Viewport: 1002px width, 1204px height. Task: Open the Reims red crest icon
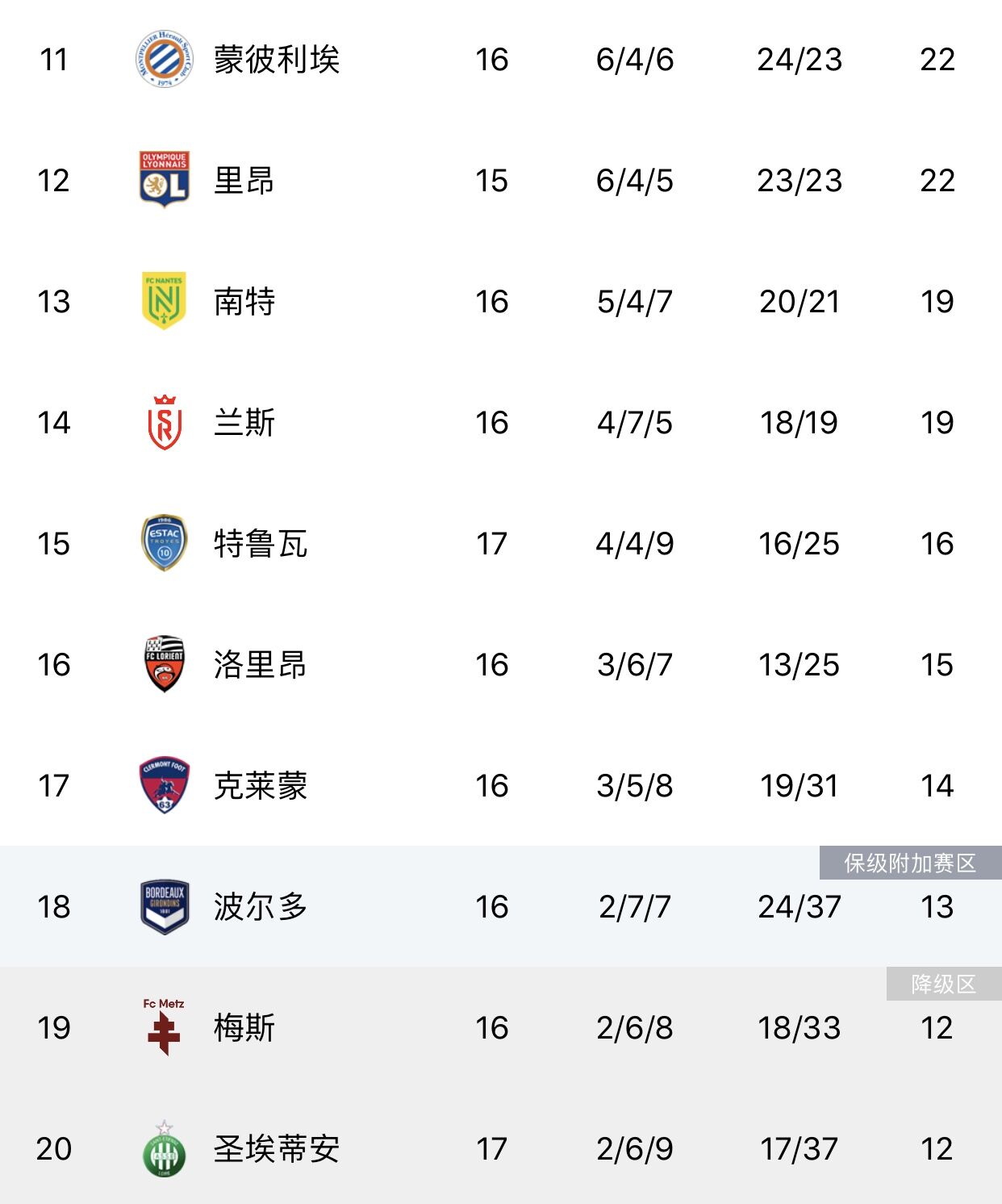165,422
